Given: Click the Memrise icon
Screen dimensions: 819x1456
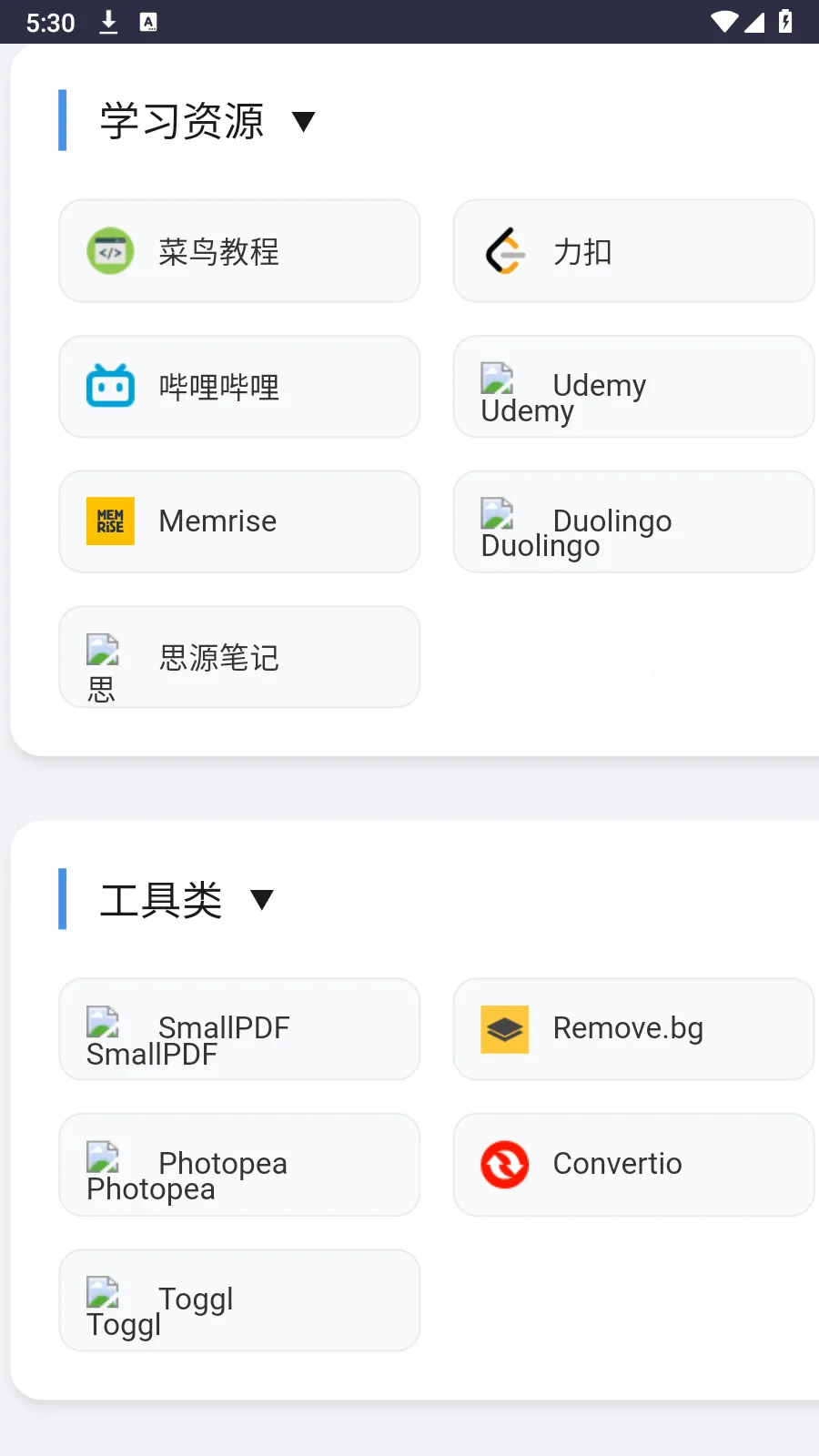Looking at the screenshot, I should (x=110, y=521).
